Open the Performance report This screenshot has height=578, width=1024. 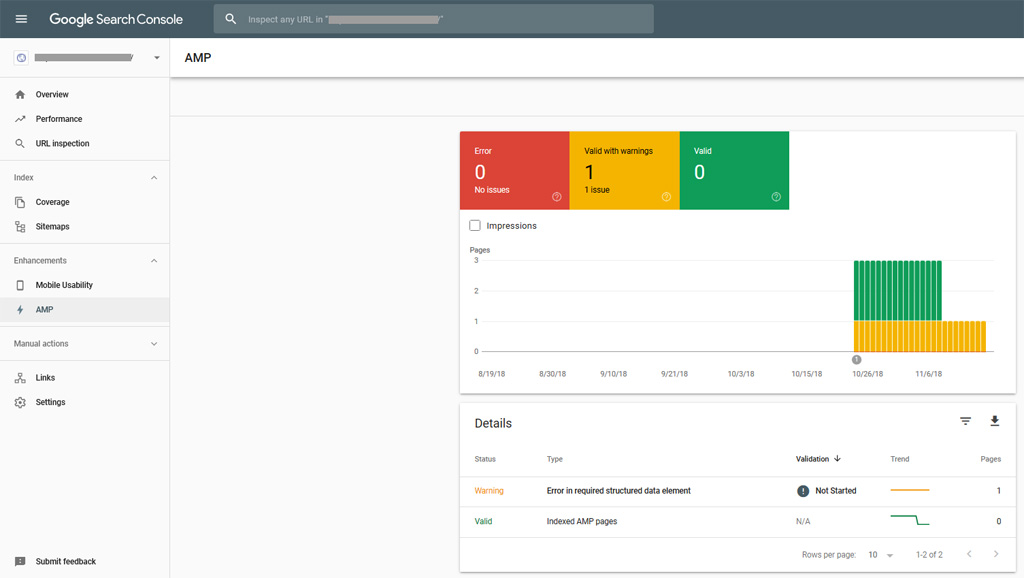pyautogui.click(x=20, y=118)
